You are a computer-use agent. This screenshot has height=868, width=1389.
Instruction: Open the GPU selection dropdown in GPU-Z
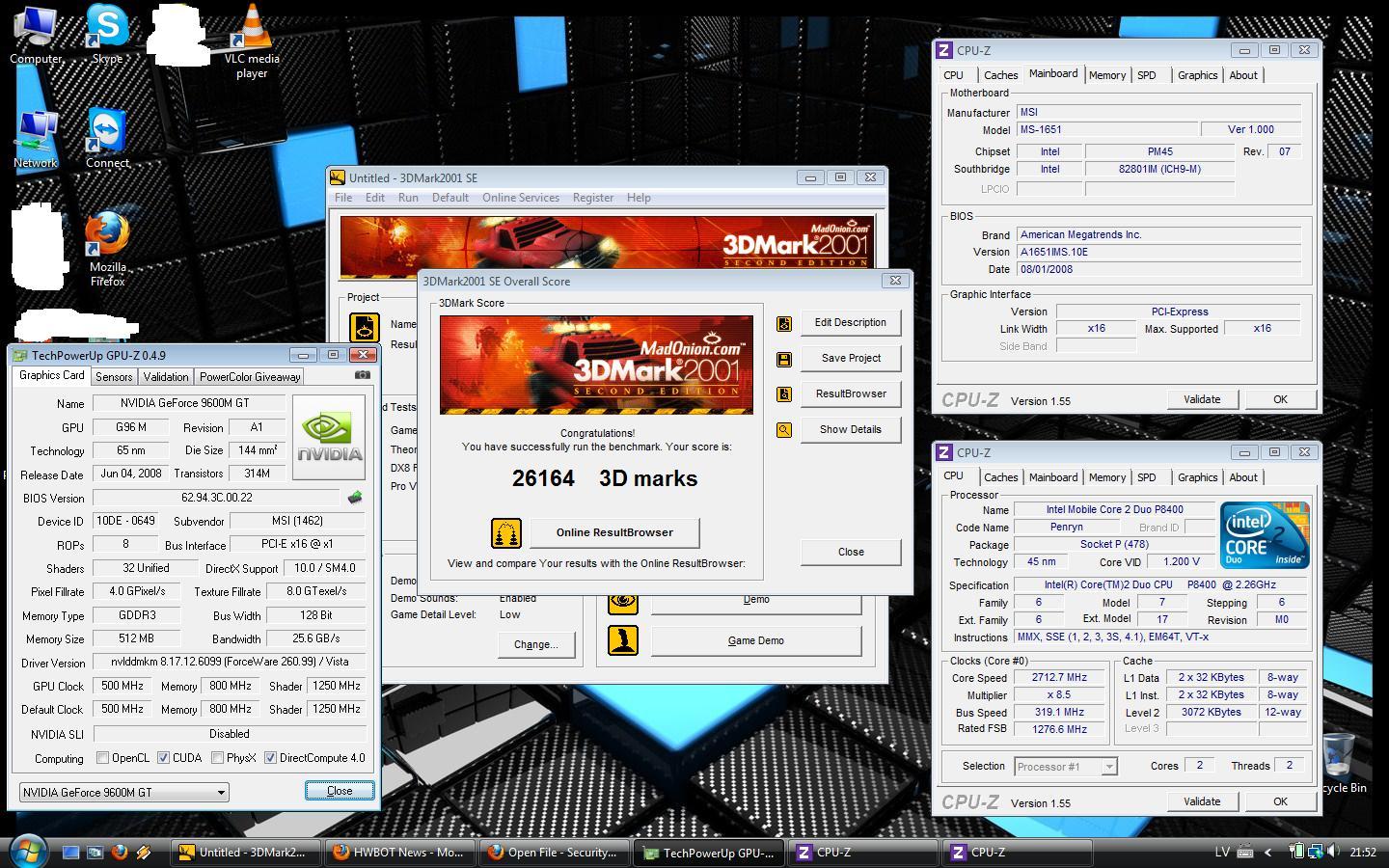[123, 792]
